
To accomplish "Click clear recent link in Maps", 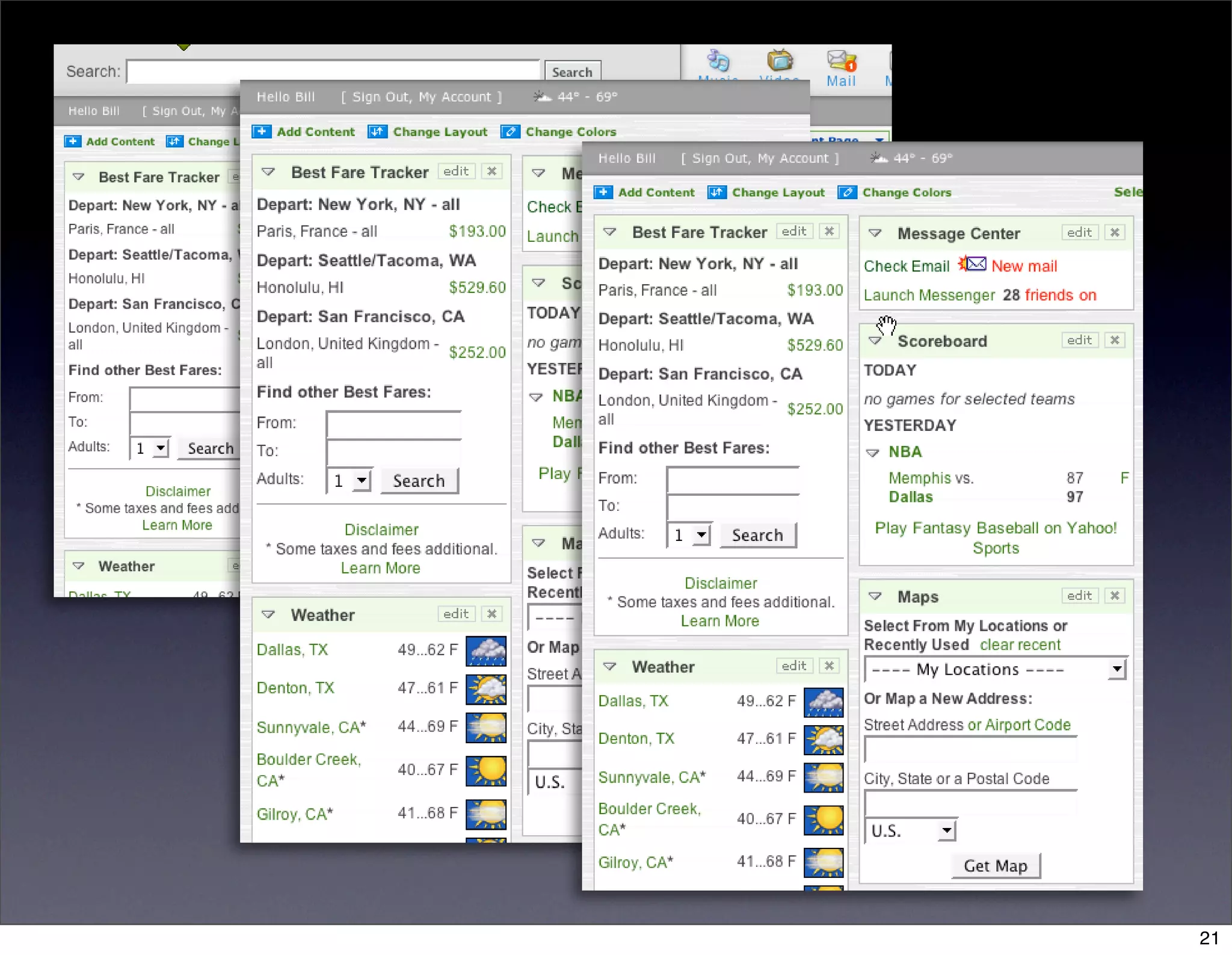I will tap(1020, 644).
